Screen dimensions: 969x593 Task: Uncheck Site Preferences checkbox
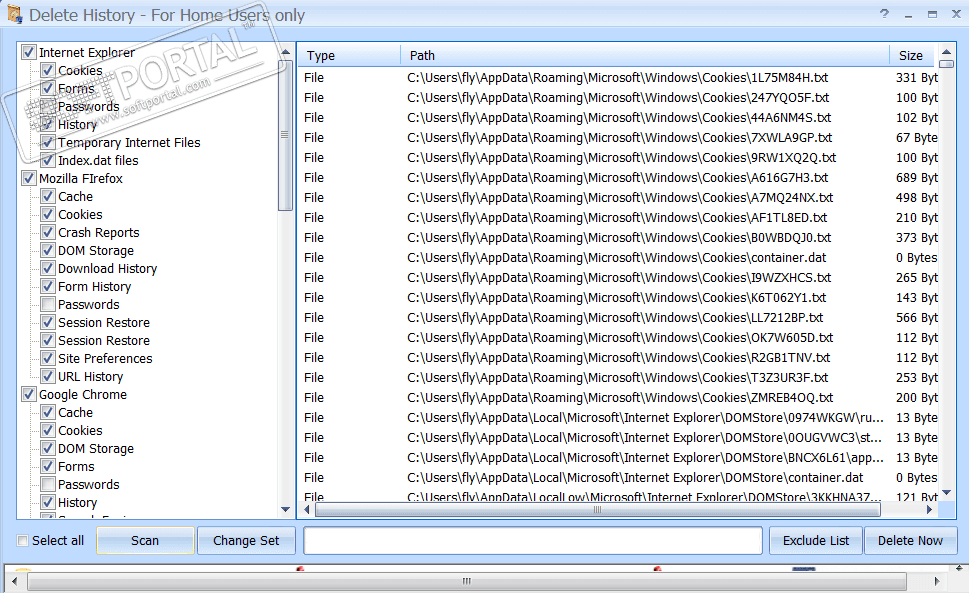[48, 358]
